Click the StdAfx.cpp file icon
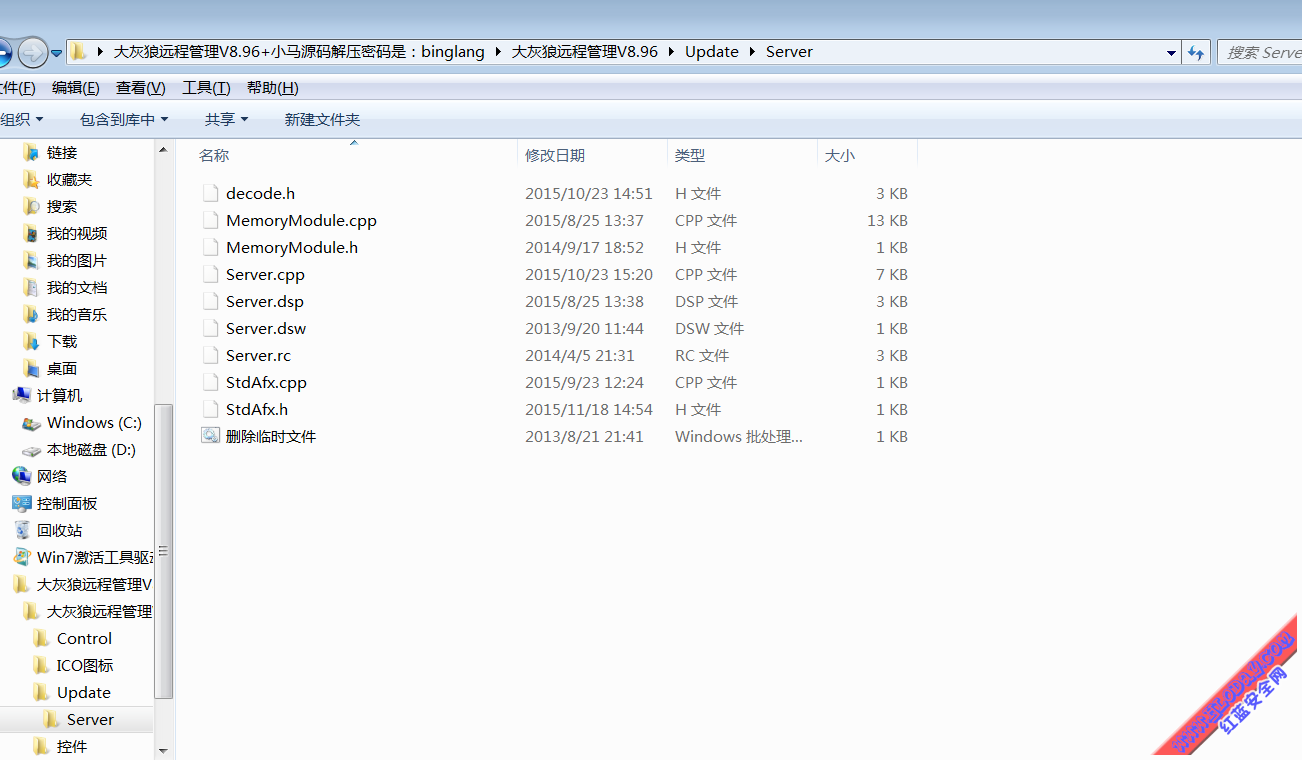 [209, 382]
